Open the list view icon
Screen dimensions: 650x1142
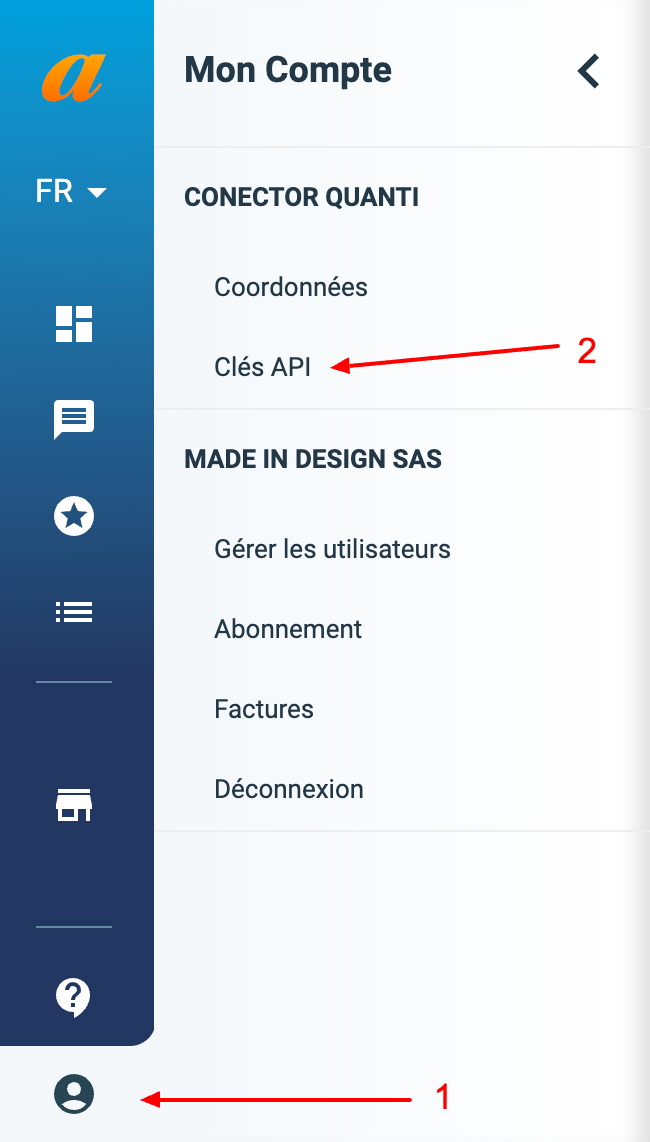tap(73, 611)
